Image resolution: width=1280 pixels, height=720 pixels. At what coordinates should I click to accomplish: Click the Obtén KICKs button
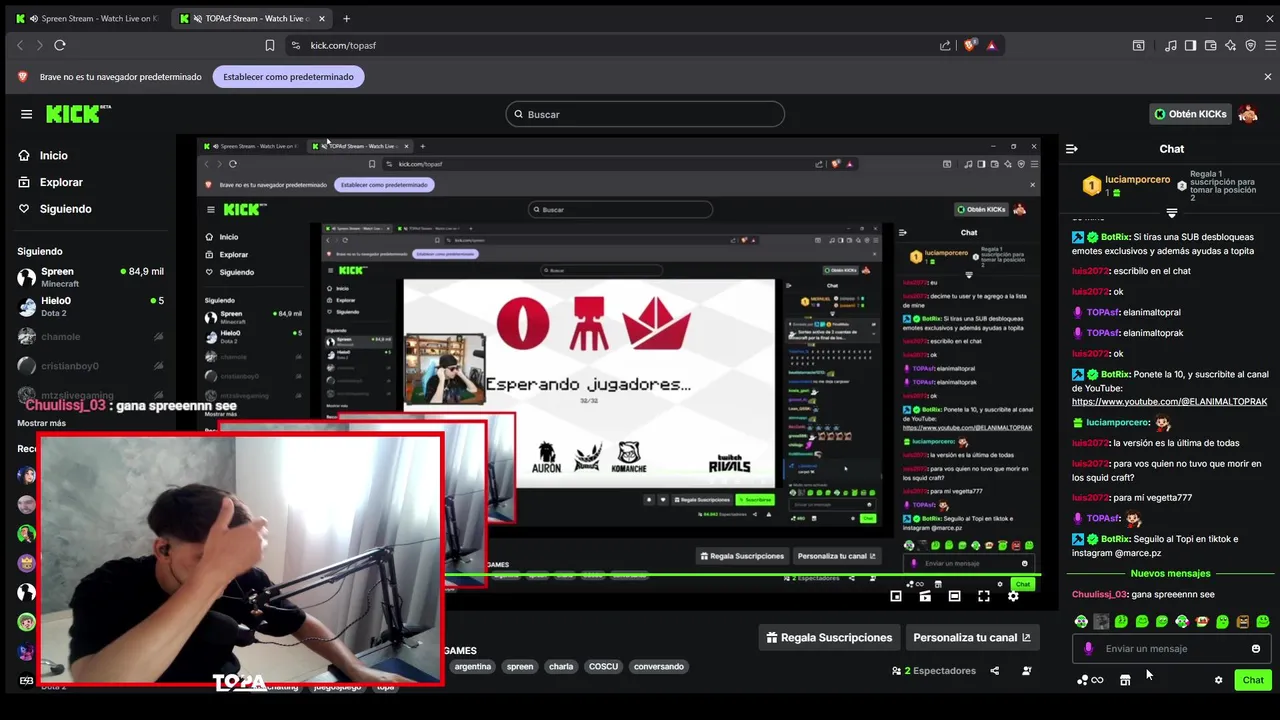(x=1190, y=114)
